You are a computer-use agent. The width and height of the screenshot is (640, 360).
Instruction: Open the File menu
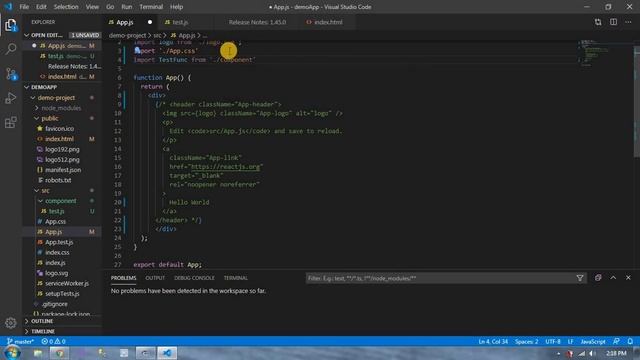point(24,7)
